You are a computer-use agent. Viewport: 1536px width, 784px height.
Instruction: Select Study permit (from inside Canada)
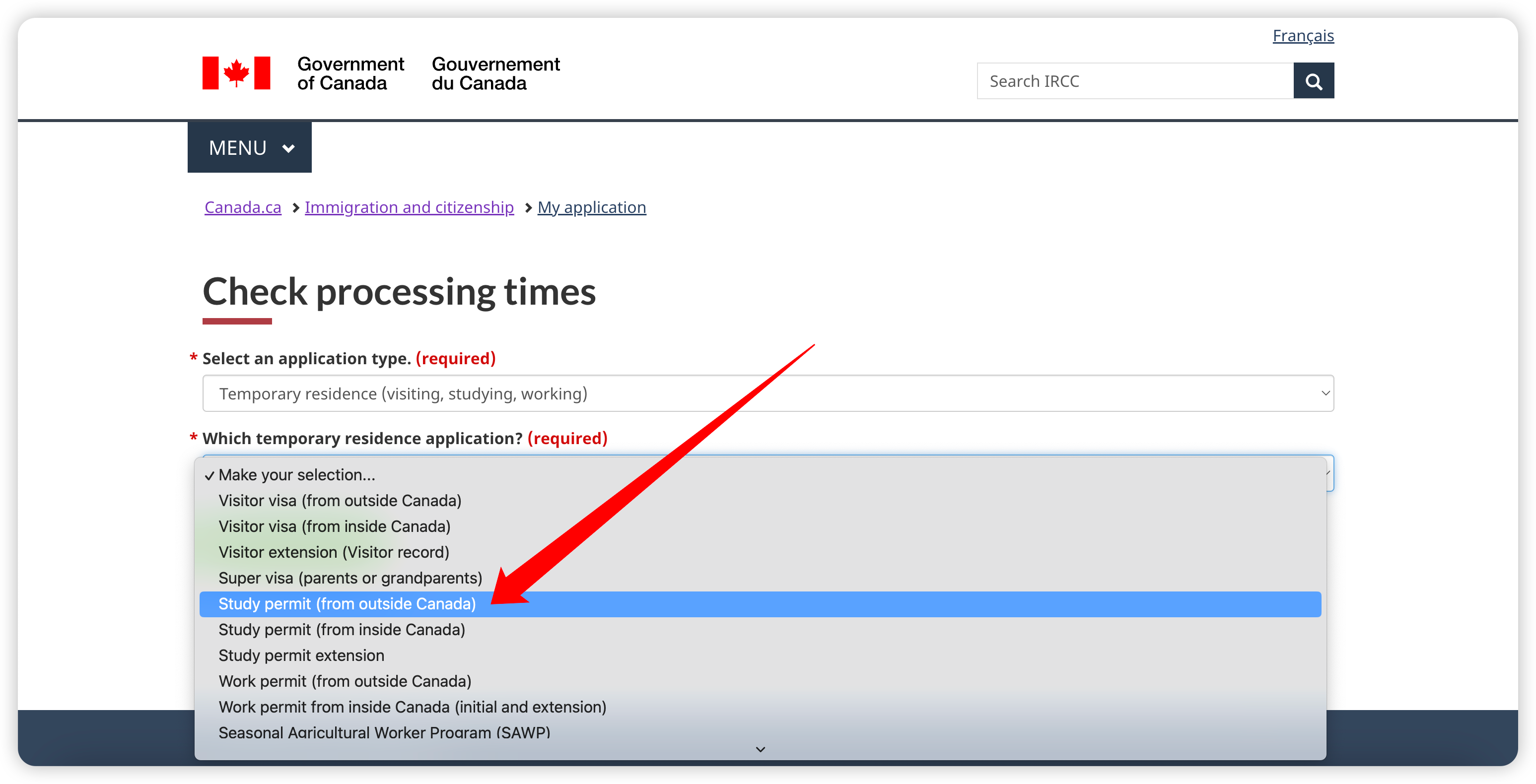(760, 629)
